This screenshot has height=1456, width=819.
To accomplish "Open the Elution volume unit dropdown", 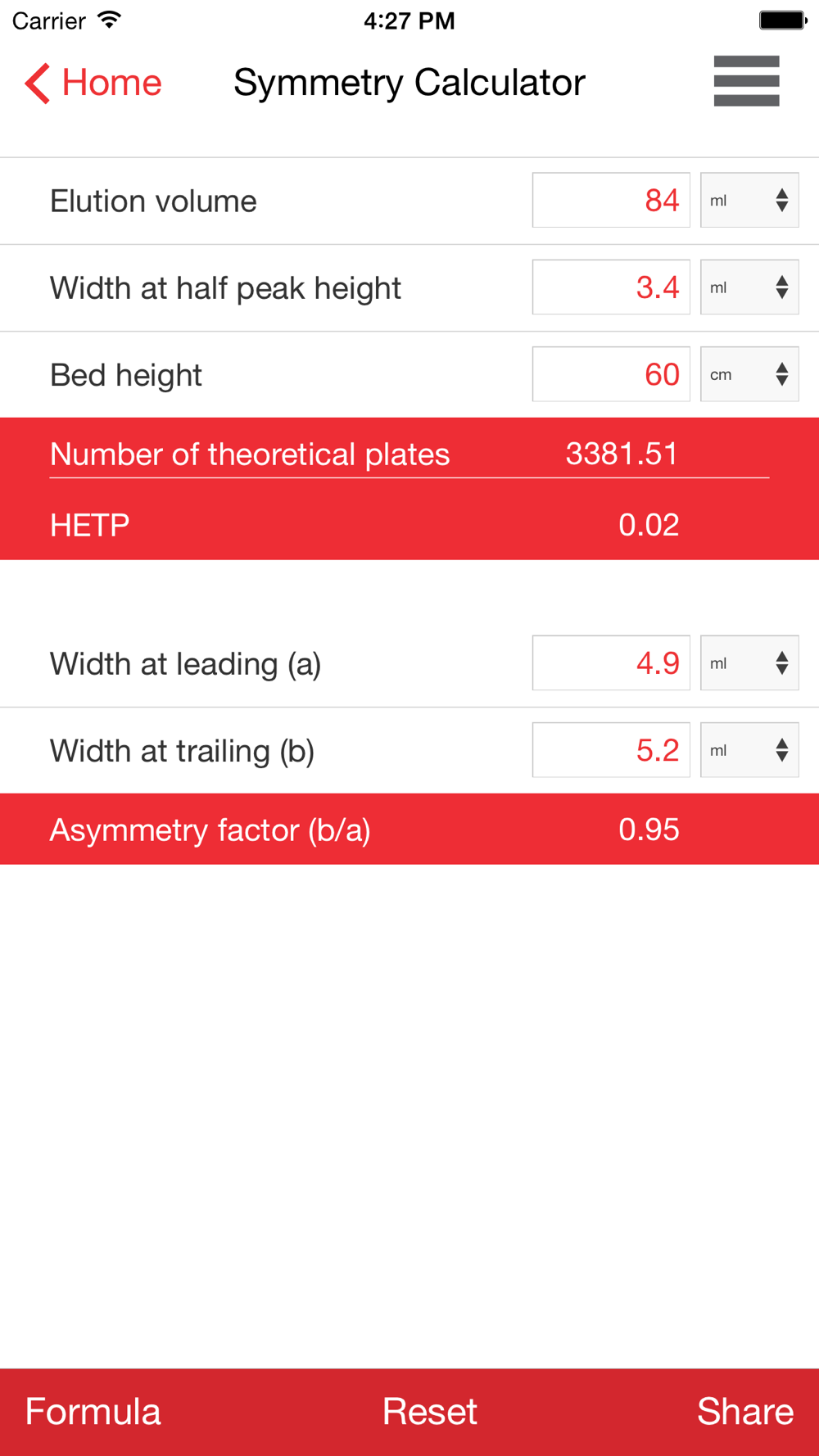I will [749, 200].
